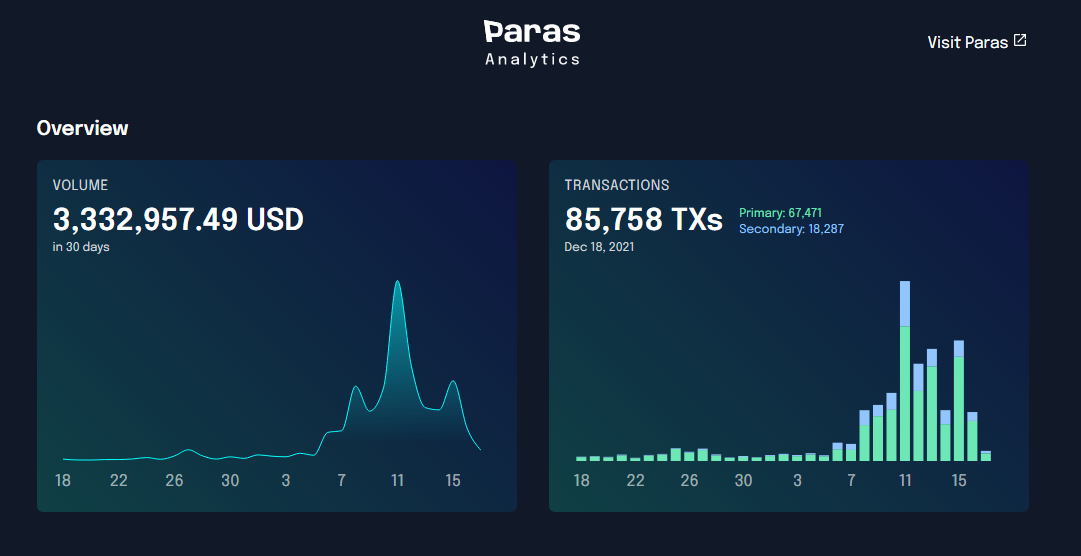Image resolution: width=1081 pixels, height=556 pixels.
Task: Click the Primary: 67,471 legend text
Action: point(780,213)
